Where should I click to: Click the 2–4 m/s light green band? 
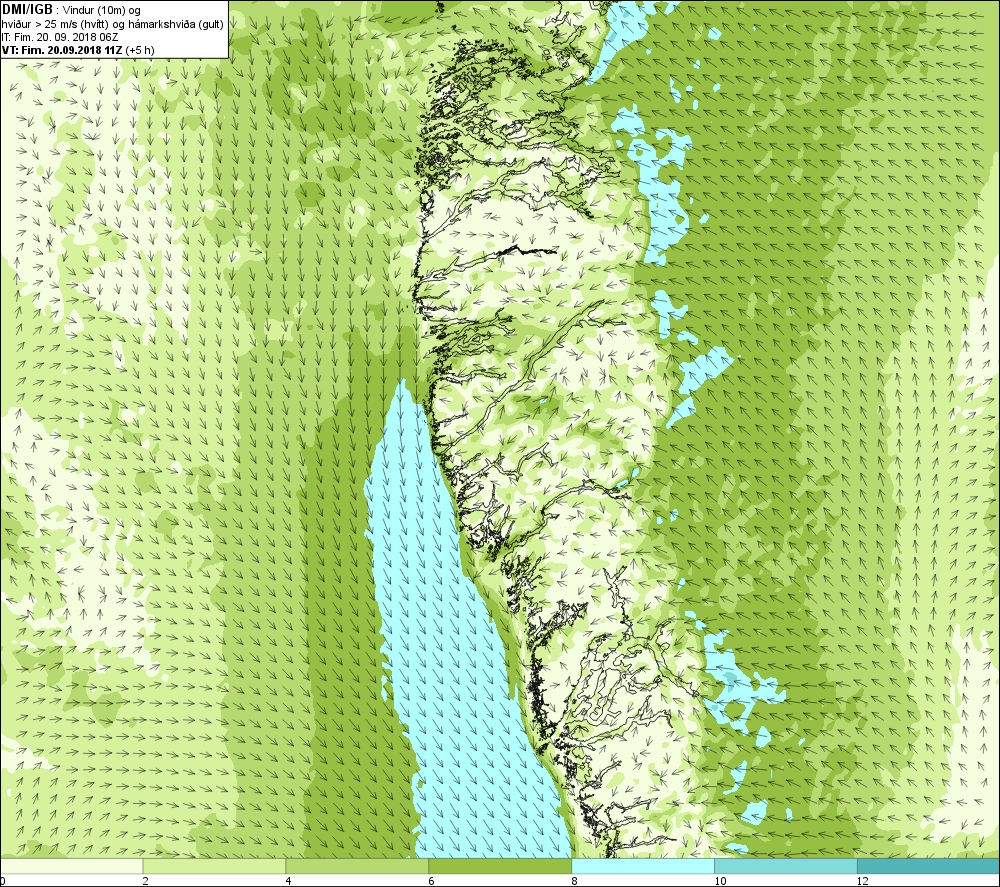point(214,866)
